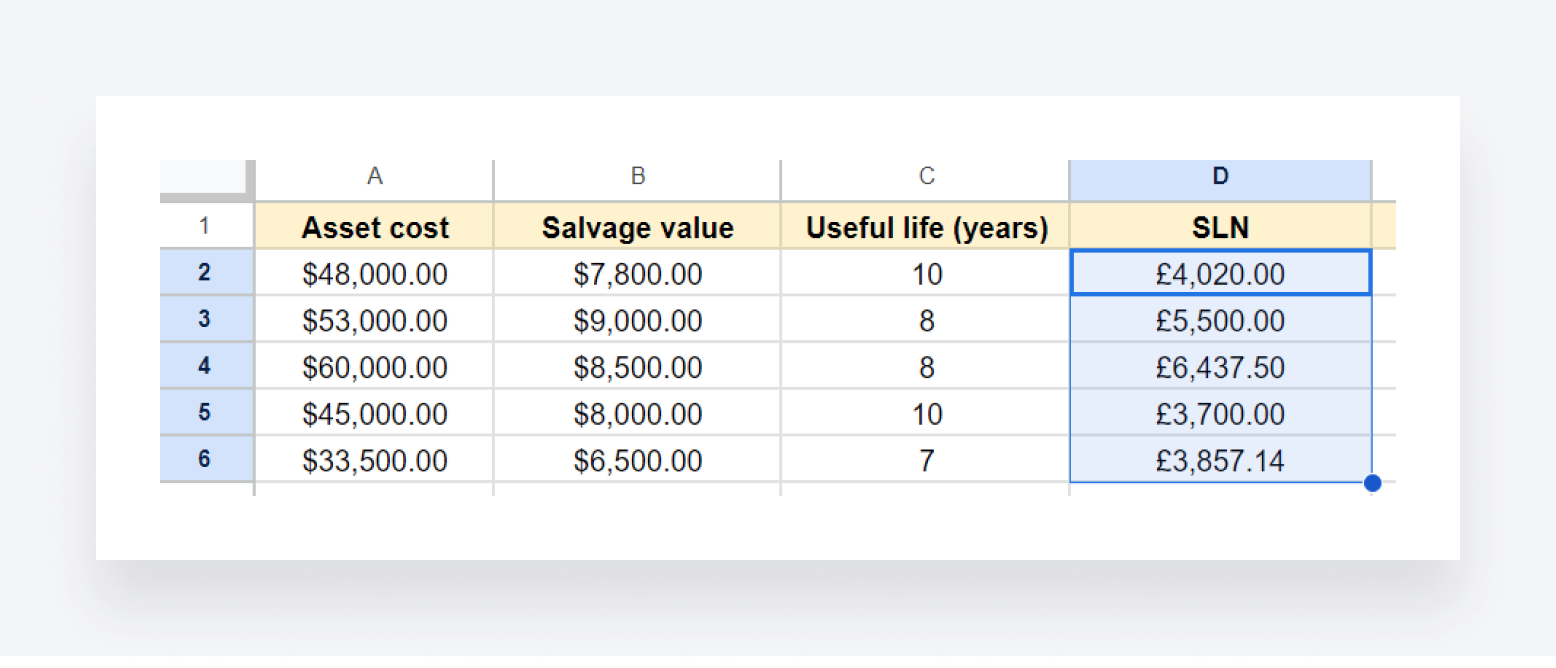Select the Useful life (years) header cell
Viewport: 1556px width, 668px height.
point(925,227)
